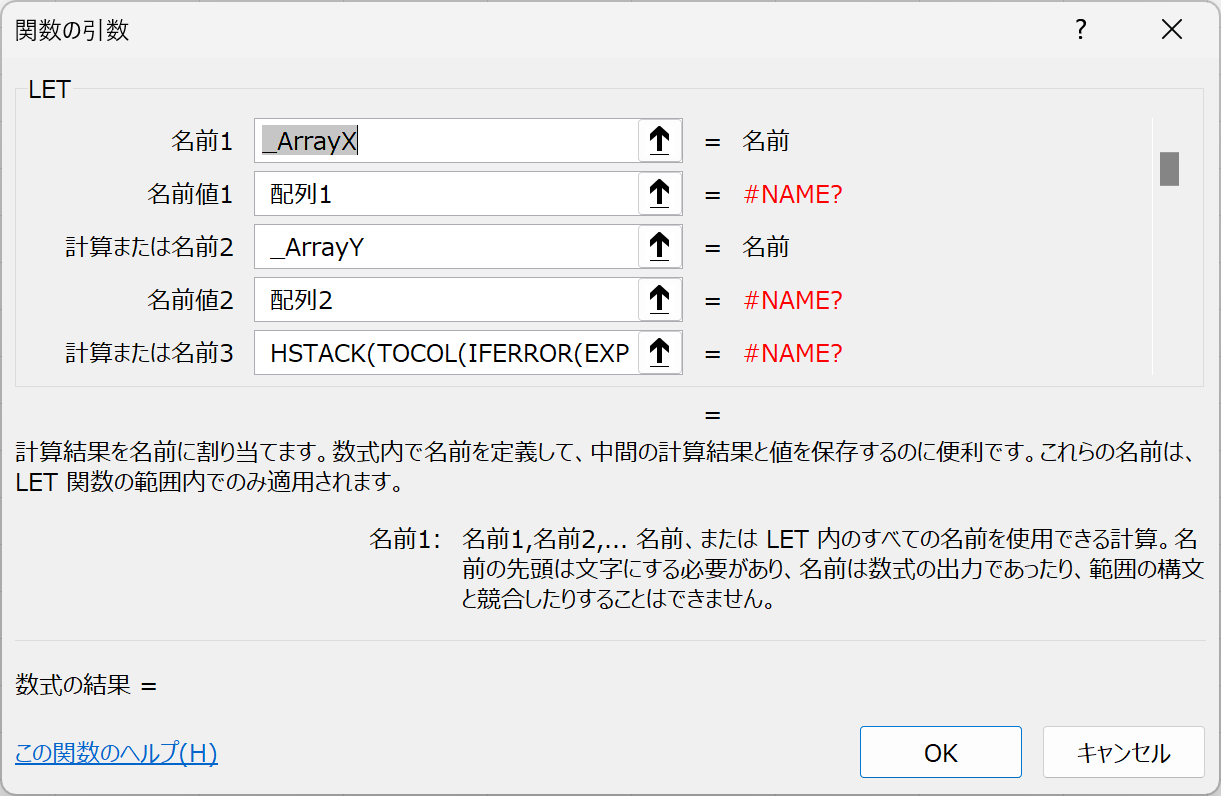Click the #NAME? result beside 計算または名前3
This screenshot has width=1221, height=796.
point(793,354)
